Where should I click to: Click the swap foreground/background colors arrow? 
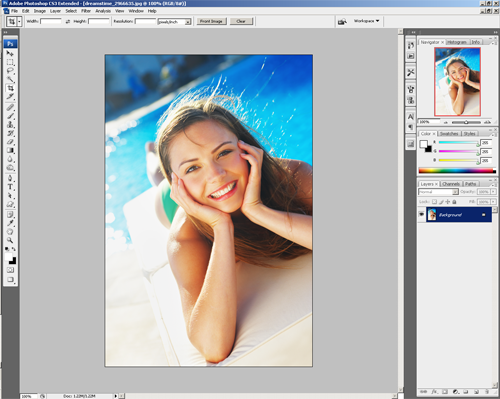[14, 249]
